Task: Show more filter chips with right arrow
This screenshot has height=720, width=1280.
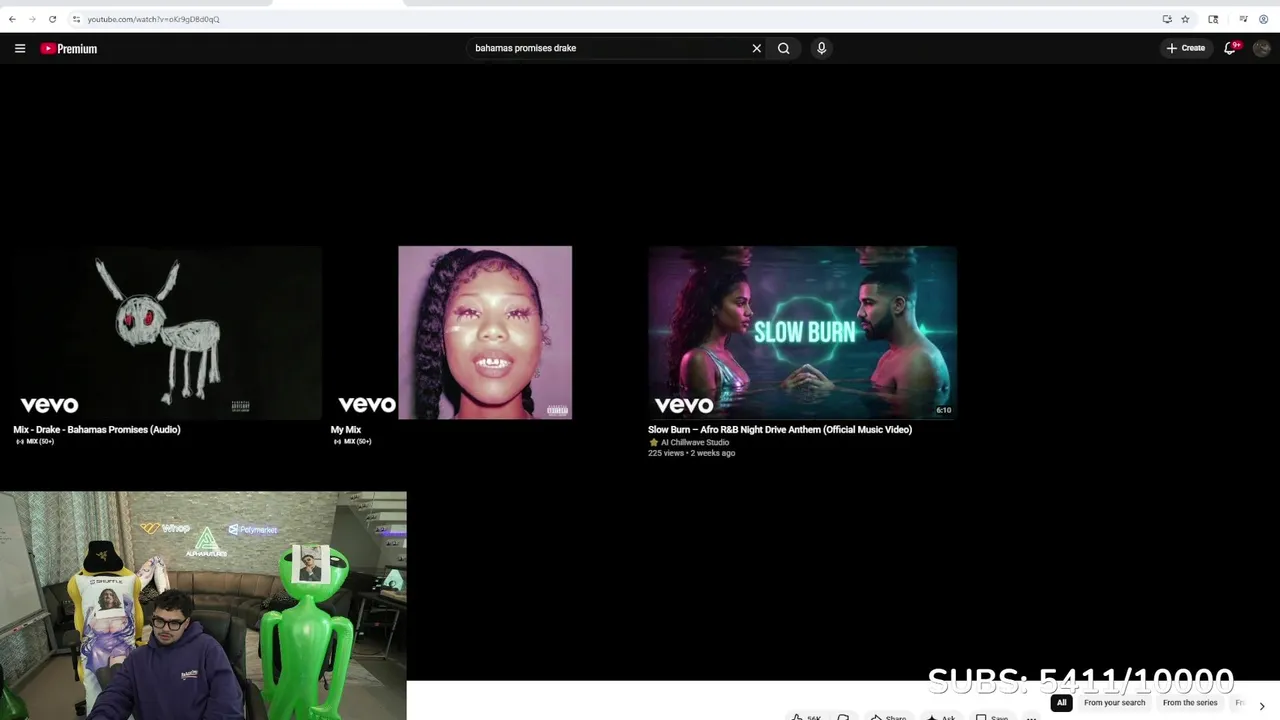Action: (1262, 706)
